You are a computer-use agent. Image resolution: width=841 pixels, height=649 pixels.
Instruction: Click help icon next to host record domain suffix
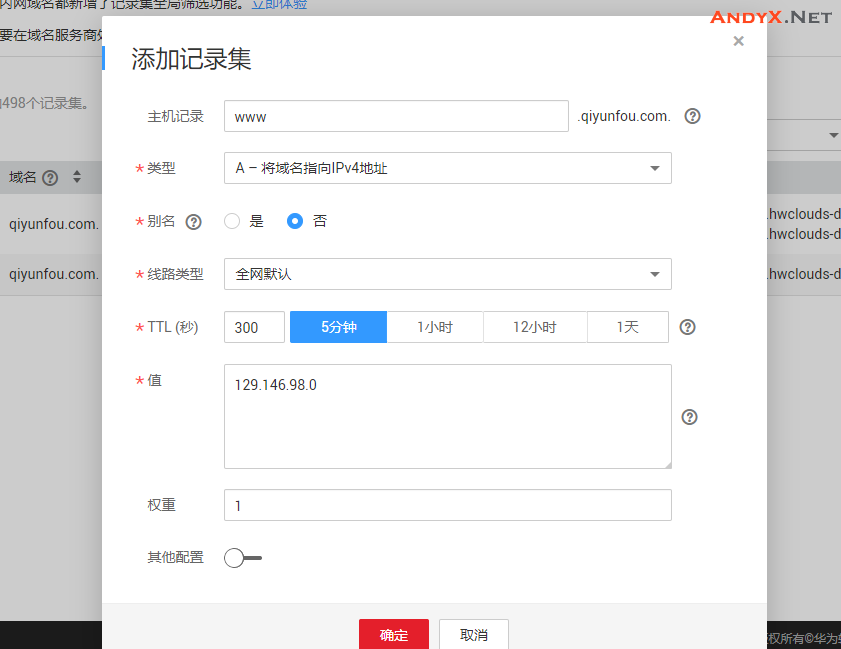(x=692, y=116)
